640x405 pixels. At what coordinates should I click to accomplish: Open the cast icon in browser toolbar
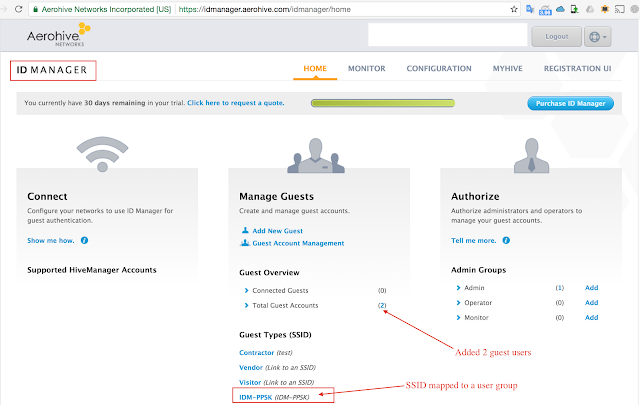tap(620, 9)
